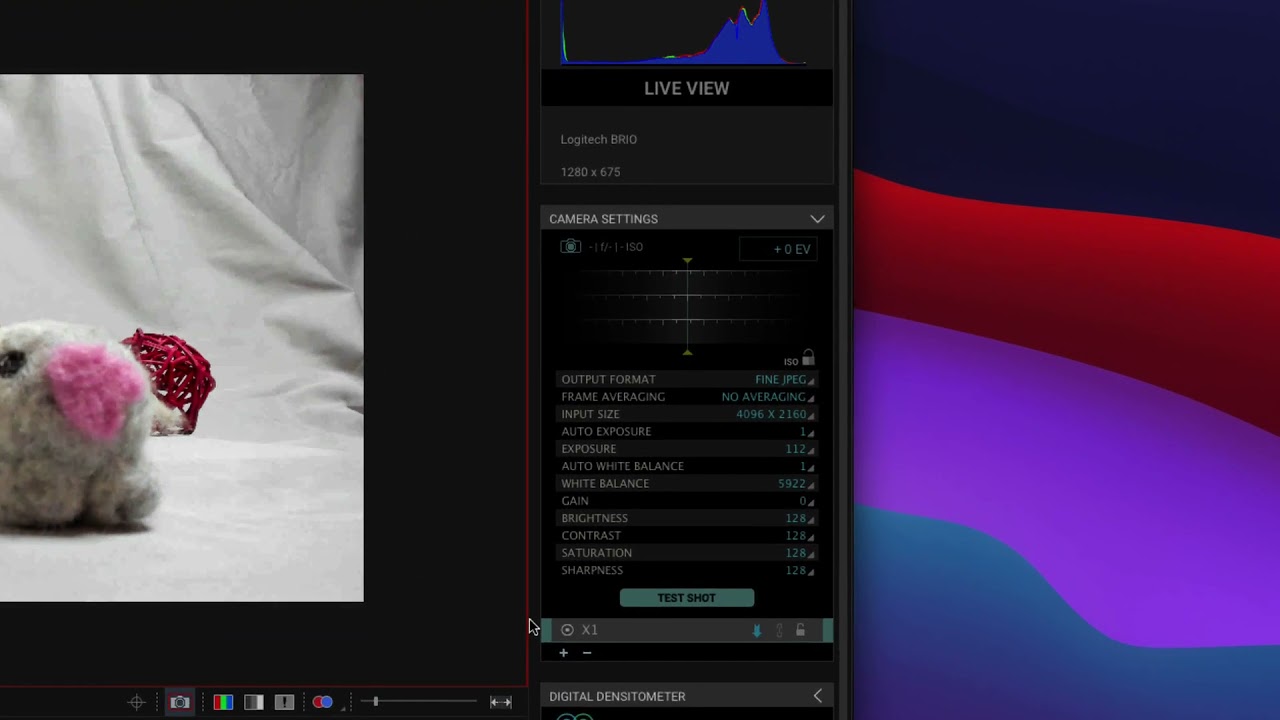Image resolution: width=1280 pixels, height=720 pixels.
Task: Click the fit-width double arrow icon
Action: tap(501, 702)
